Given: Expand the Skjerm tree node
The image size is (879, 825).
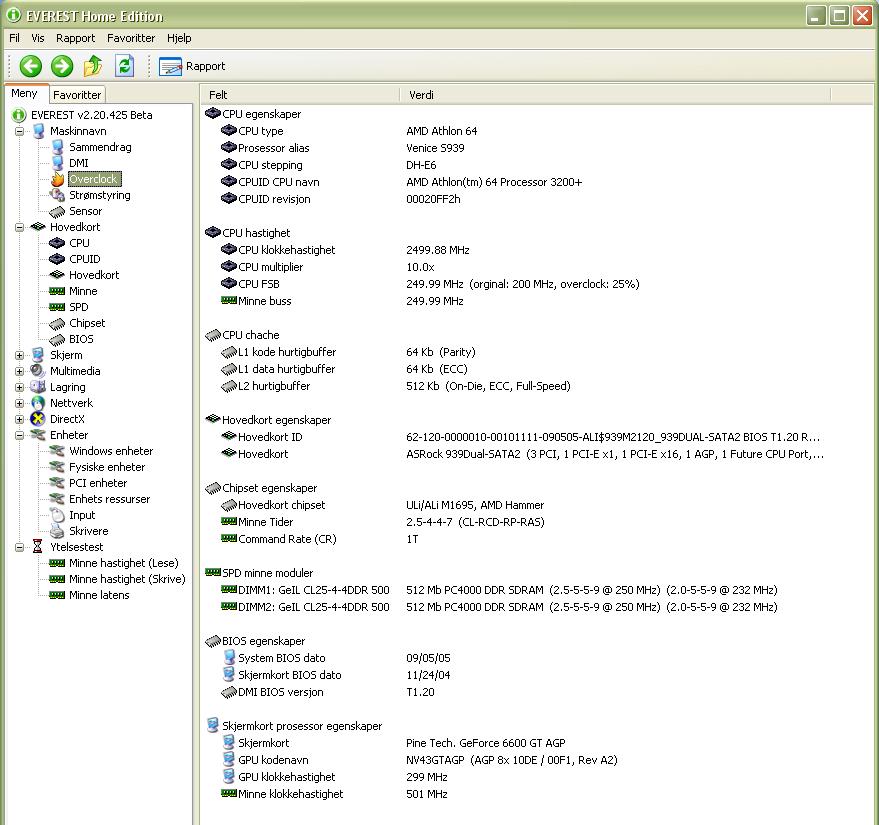Looking at the screenshot, I should pos(20,355).
